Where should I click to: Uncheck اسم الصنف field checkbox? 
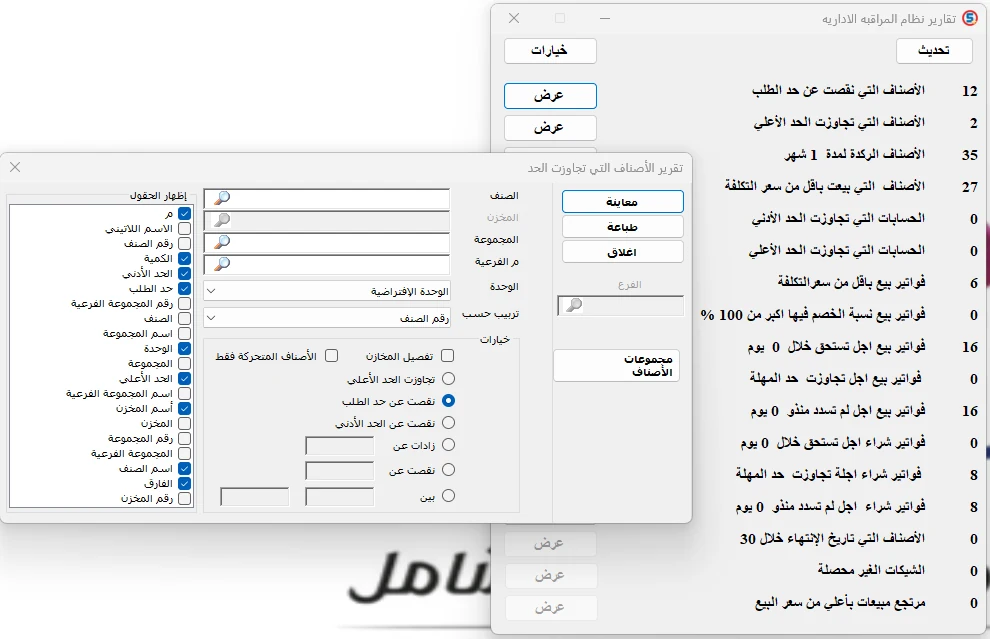[184, 469]
